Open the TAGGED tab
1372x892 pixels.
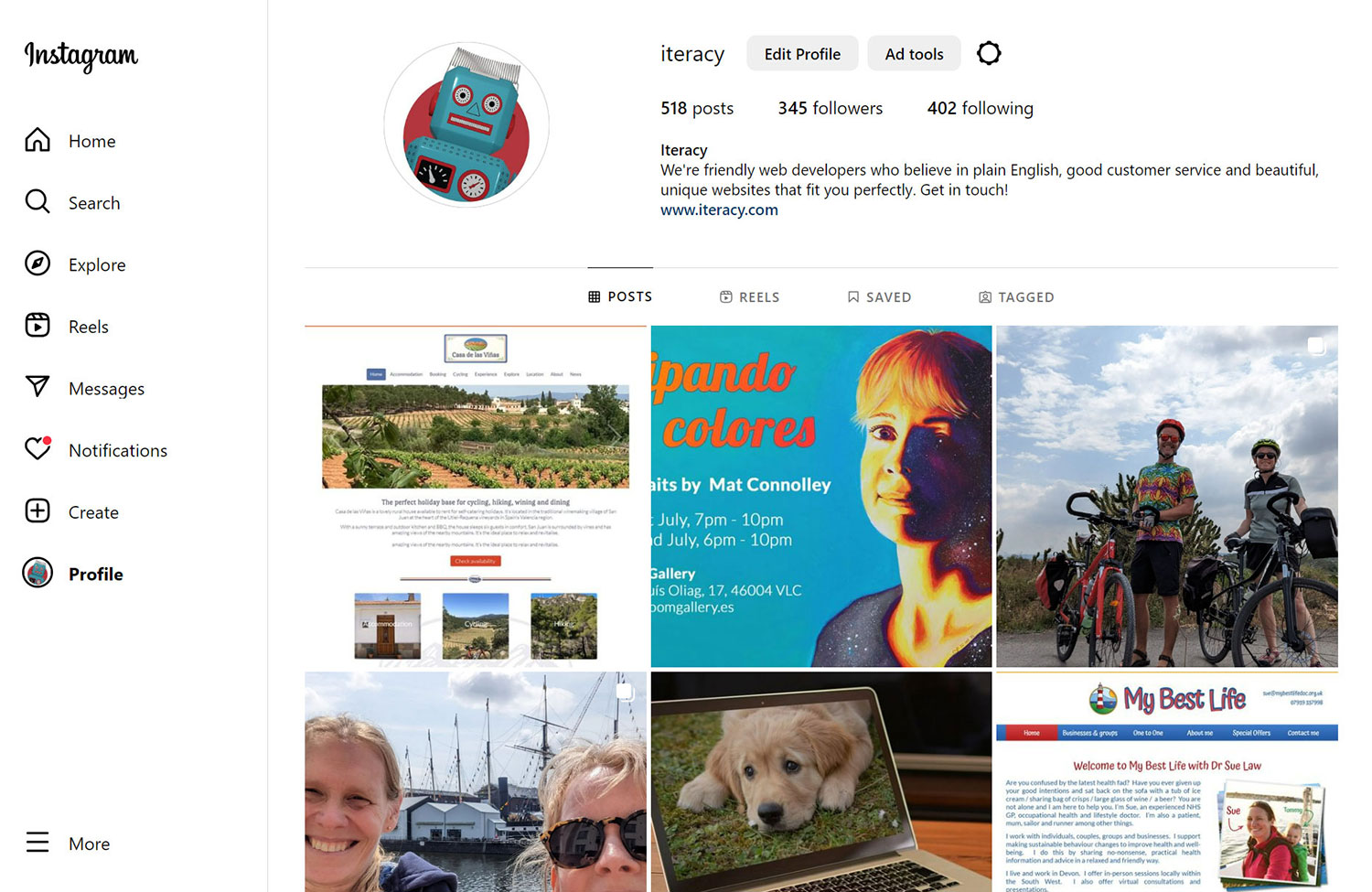pyautogui.click(x=1016, y=297)
